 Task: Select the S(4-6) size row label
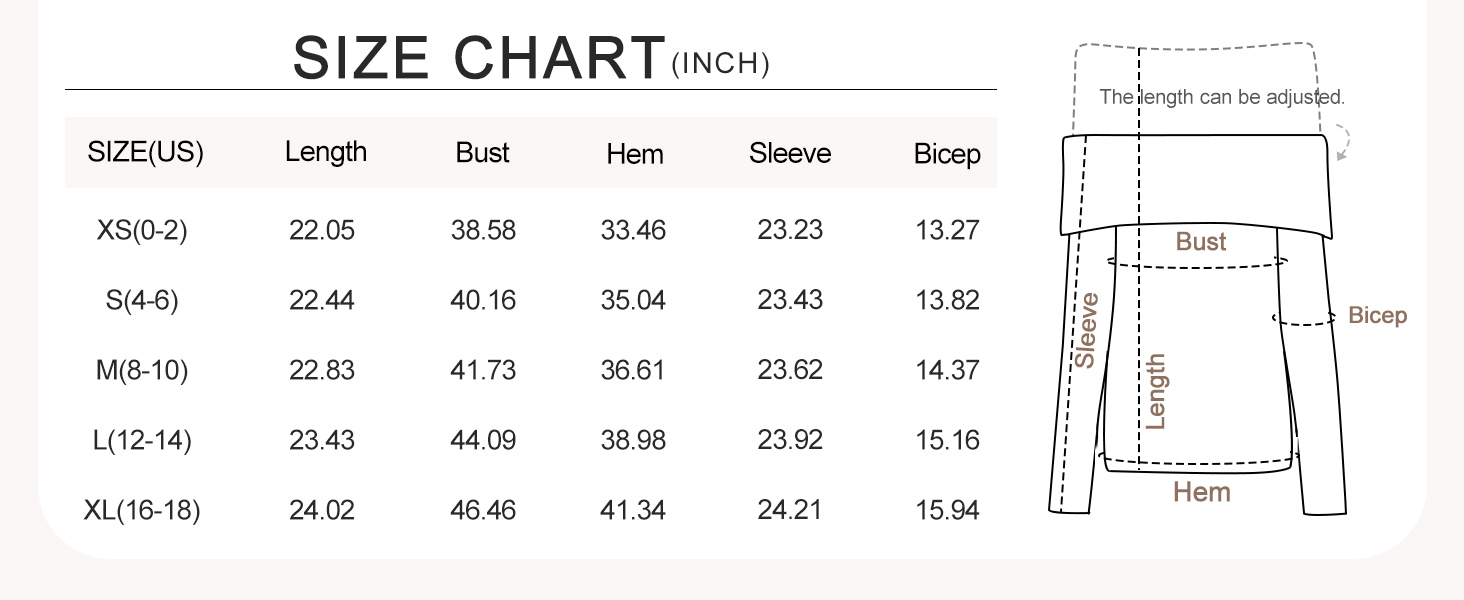142,300
